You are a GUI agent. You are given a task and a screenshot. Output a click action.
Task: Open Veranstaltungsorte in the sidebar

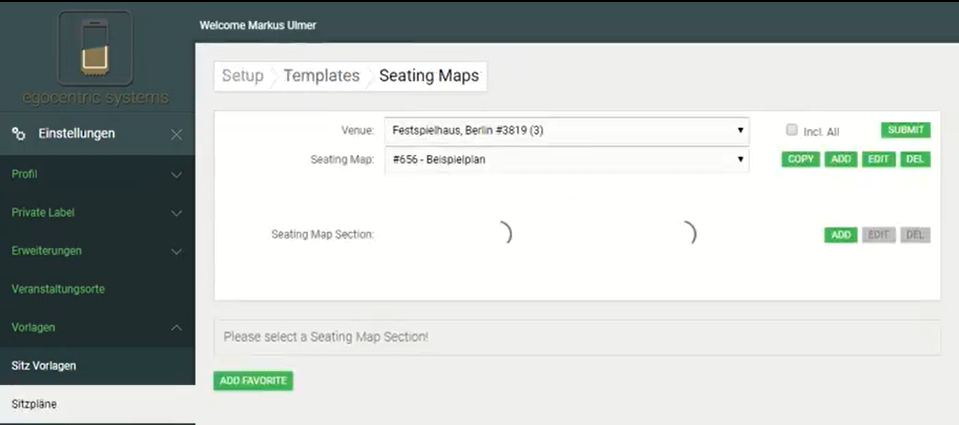pyautogui.click(x=58, y=289)
